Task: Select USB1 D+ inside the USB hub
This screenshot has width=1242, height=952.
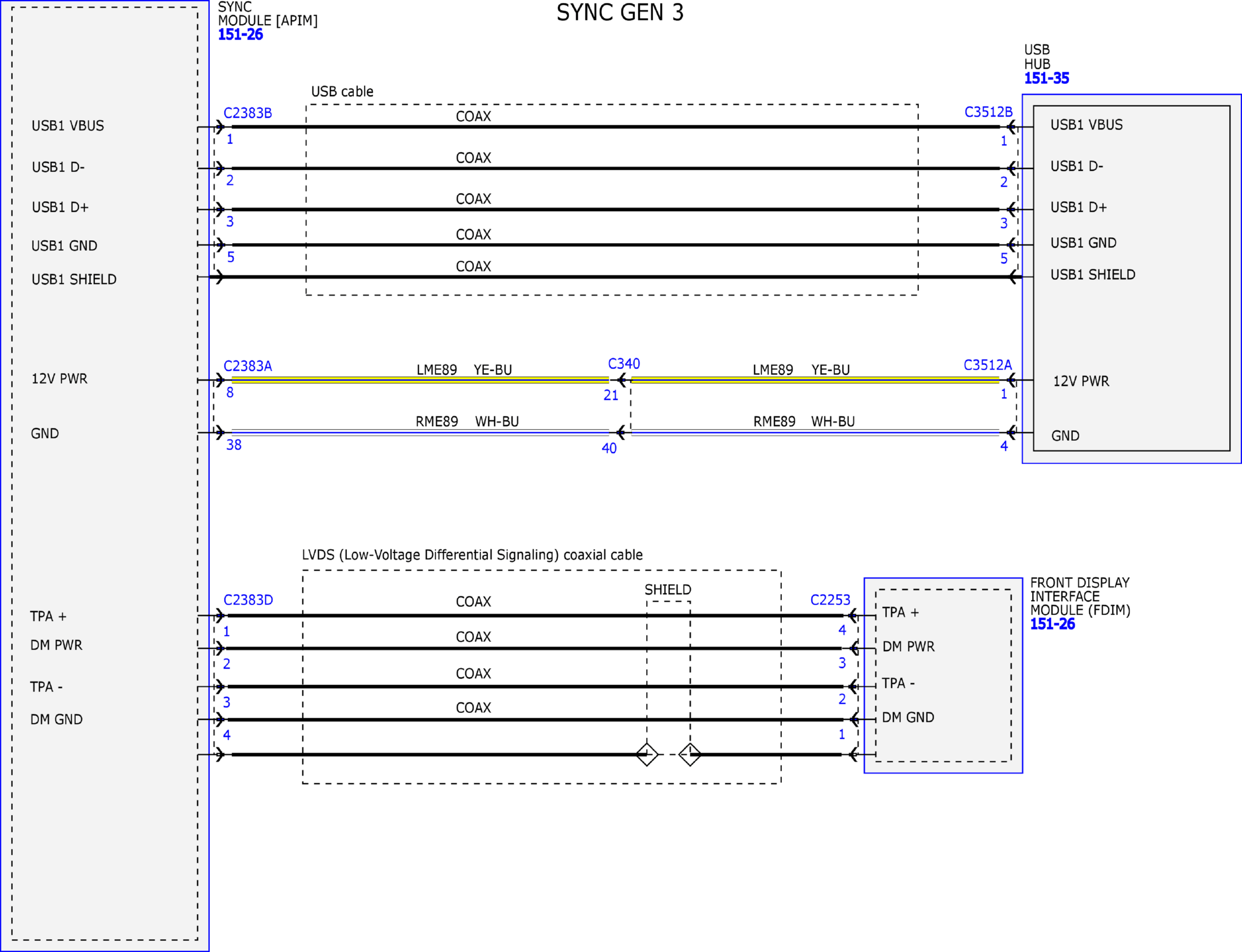Action: [1079, 208]
